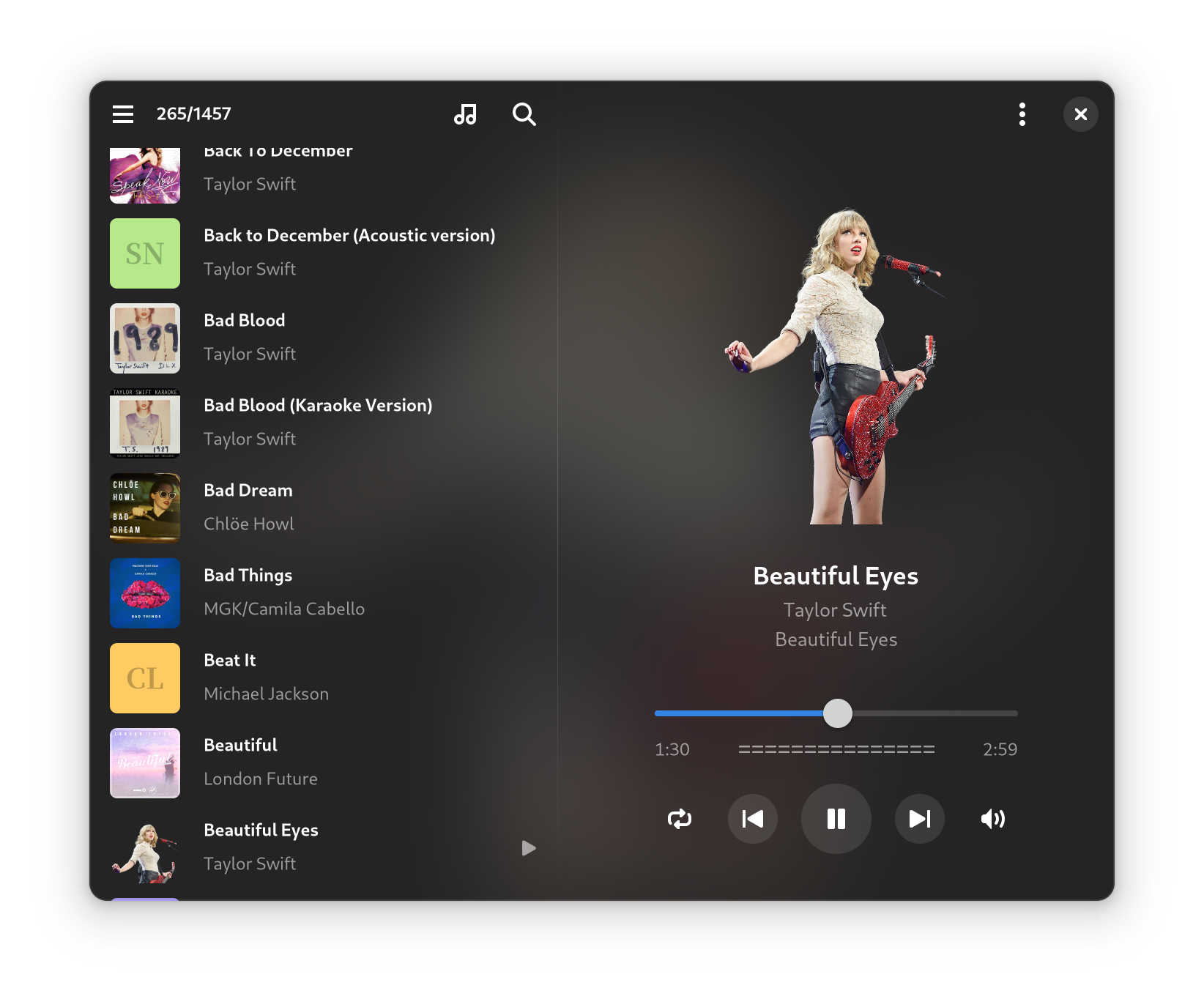The image size is (1204, 999).
Task: Select the Bad Blood song
Action: 324,338
